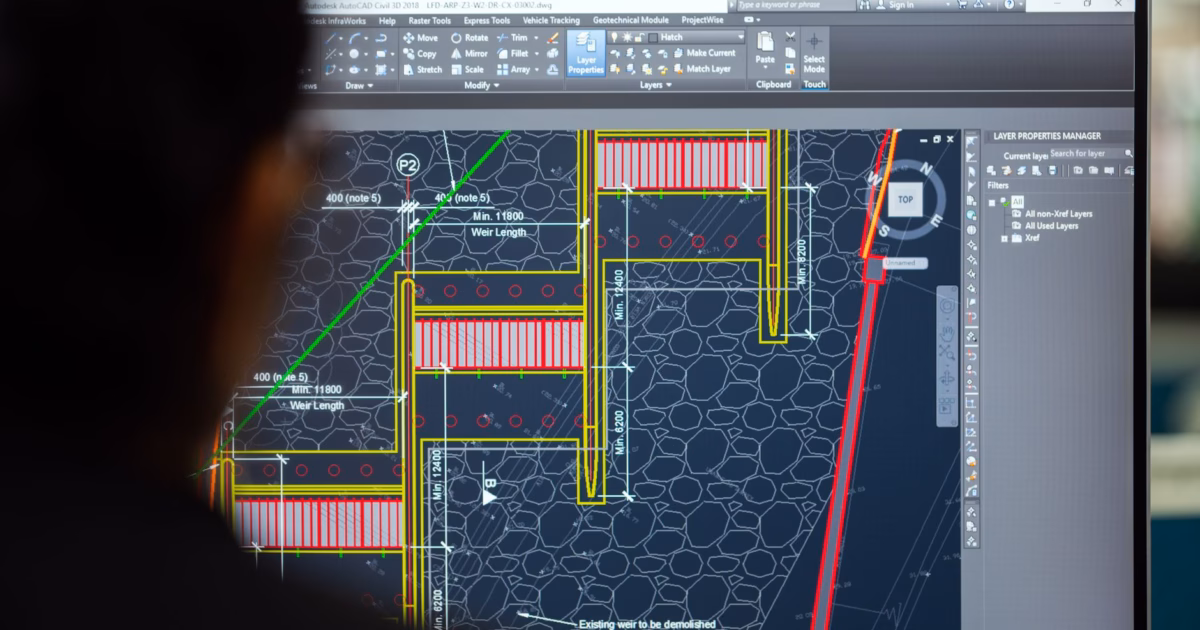Click the TOP face of the ViewCube

(905, 199)
